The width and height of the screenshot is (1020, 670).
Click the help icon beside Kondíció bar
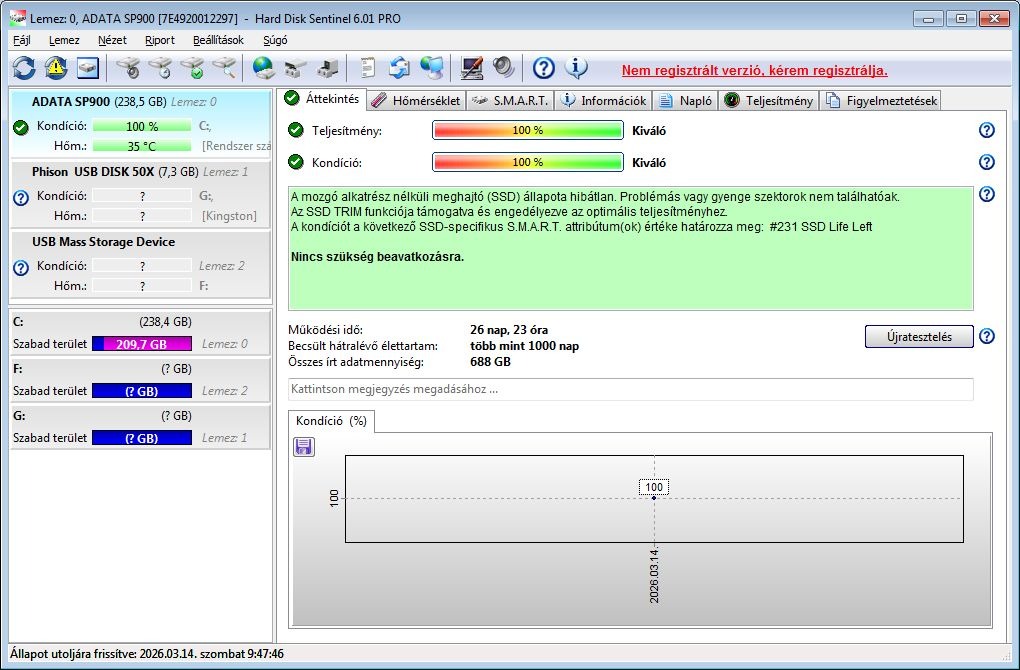(x=987, y=162)
